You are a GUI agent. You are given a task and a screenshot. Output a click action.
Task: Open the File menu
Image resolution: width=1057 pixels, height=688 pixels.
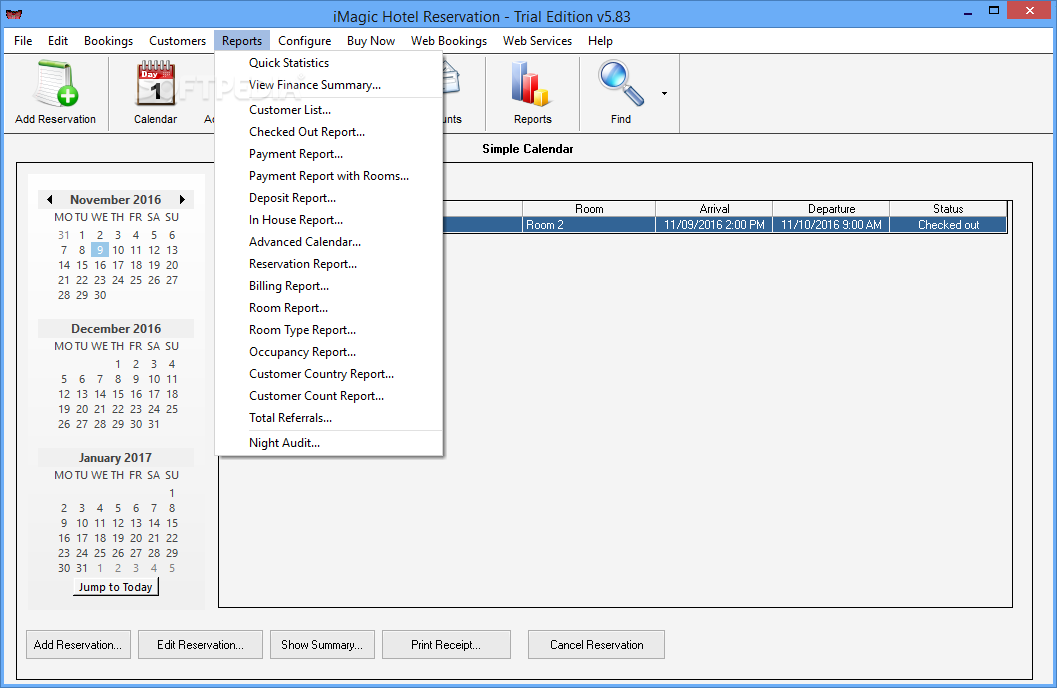tap(23, 41)
